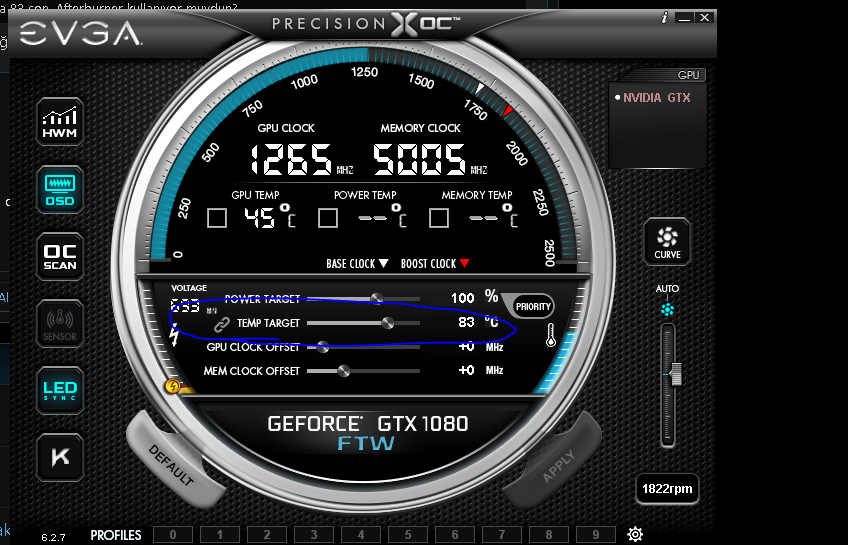The image size is (848, 545).
Task: Click the Priority button
Action: coord(533,307)
